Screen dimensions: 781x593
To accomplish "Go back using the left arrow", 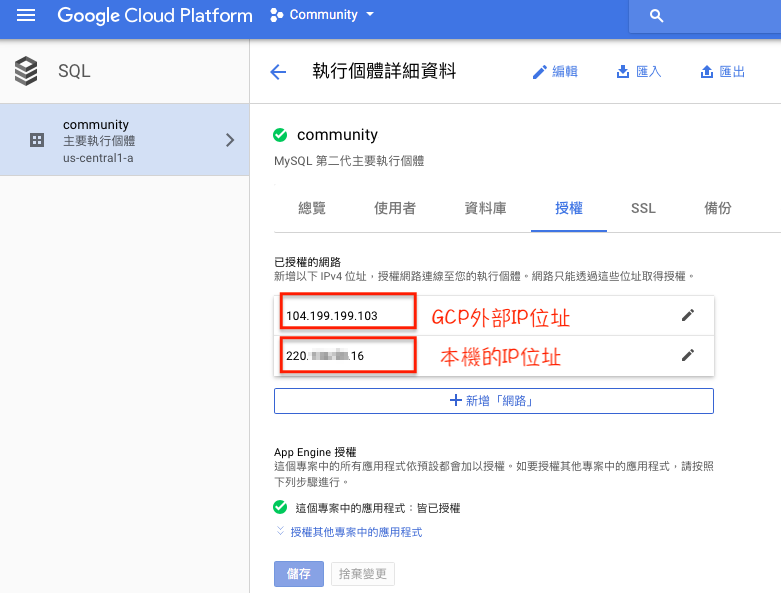I will click(x=278, y=72).
